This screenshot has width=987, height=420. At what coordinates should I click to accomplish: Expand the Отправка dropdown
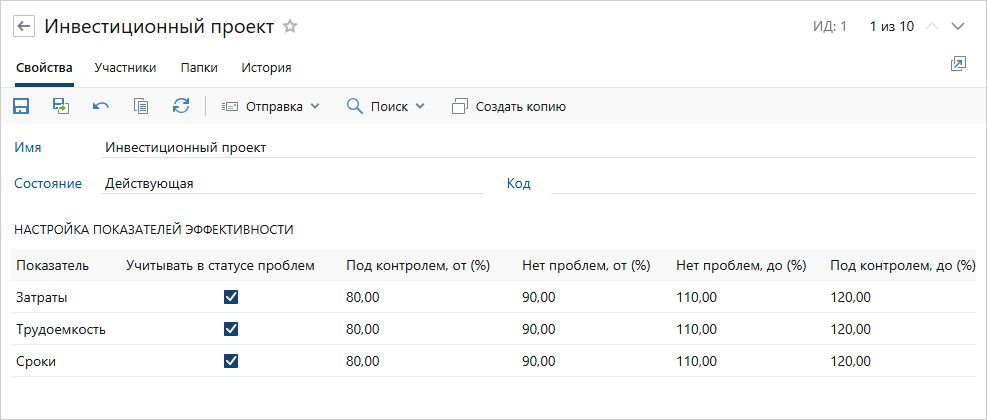270,106
